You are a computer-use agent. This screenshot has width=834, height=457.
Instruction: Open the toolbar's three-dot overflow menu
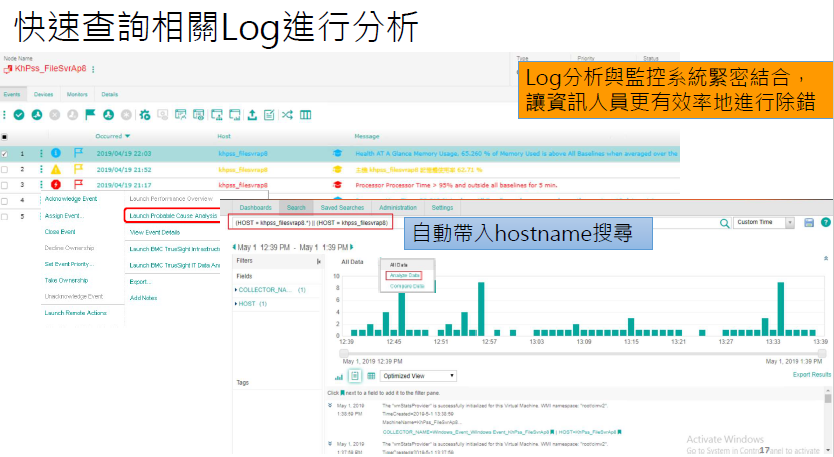click(4, 115)
